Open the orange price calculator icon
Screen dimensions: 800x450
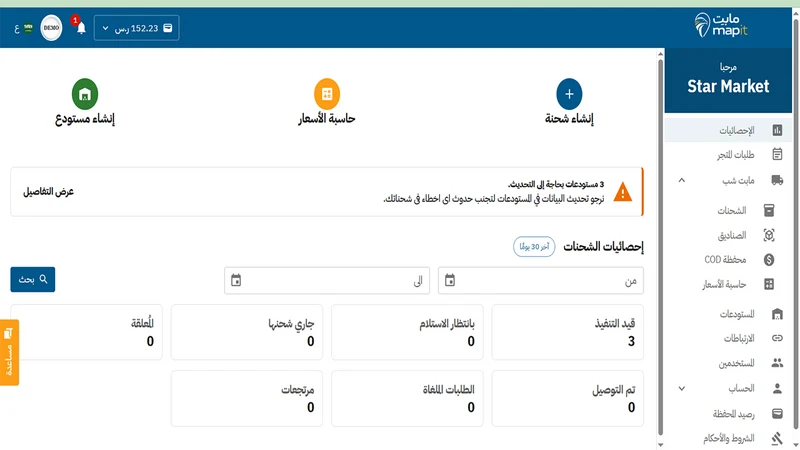(x=327, y=94)
